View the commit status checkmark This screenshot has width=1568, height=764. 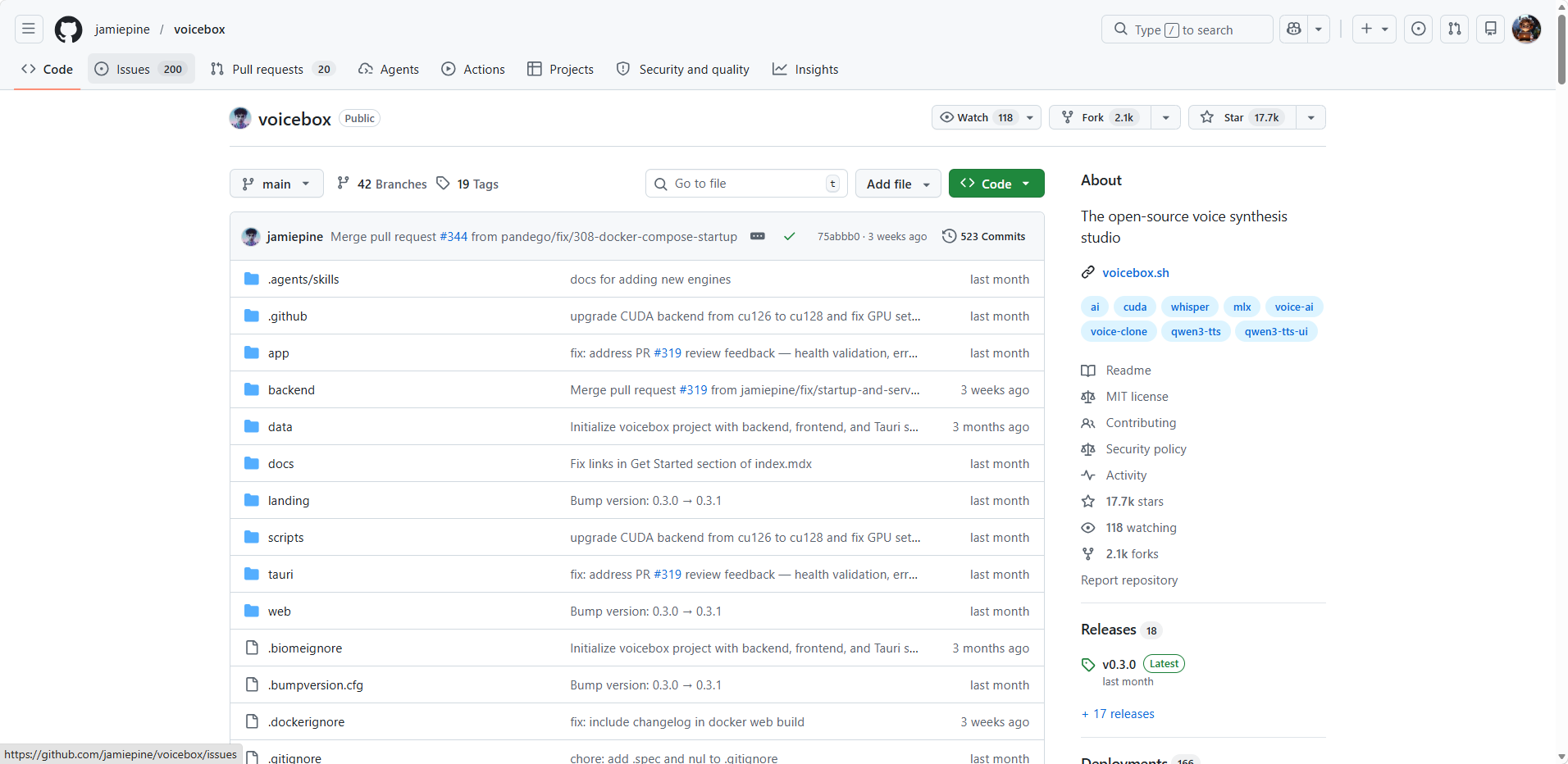(789, 236)
